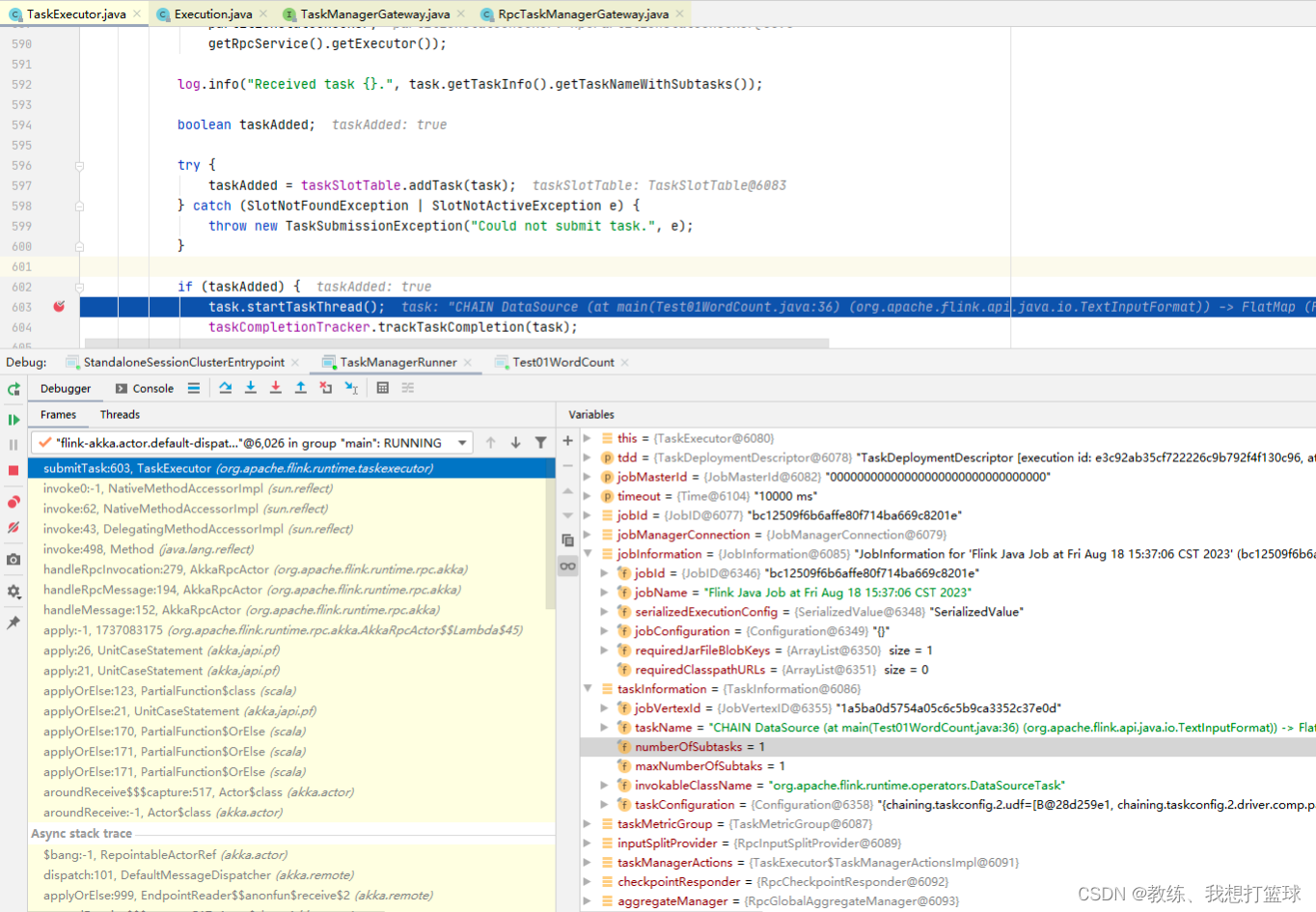Open View Breakpoints dialog
Image resolution: width=1316 pixels, height=912 pixels.
pyautogui.click(x=14, y=502)
